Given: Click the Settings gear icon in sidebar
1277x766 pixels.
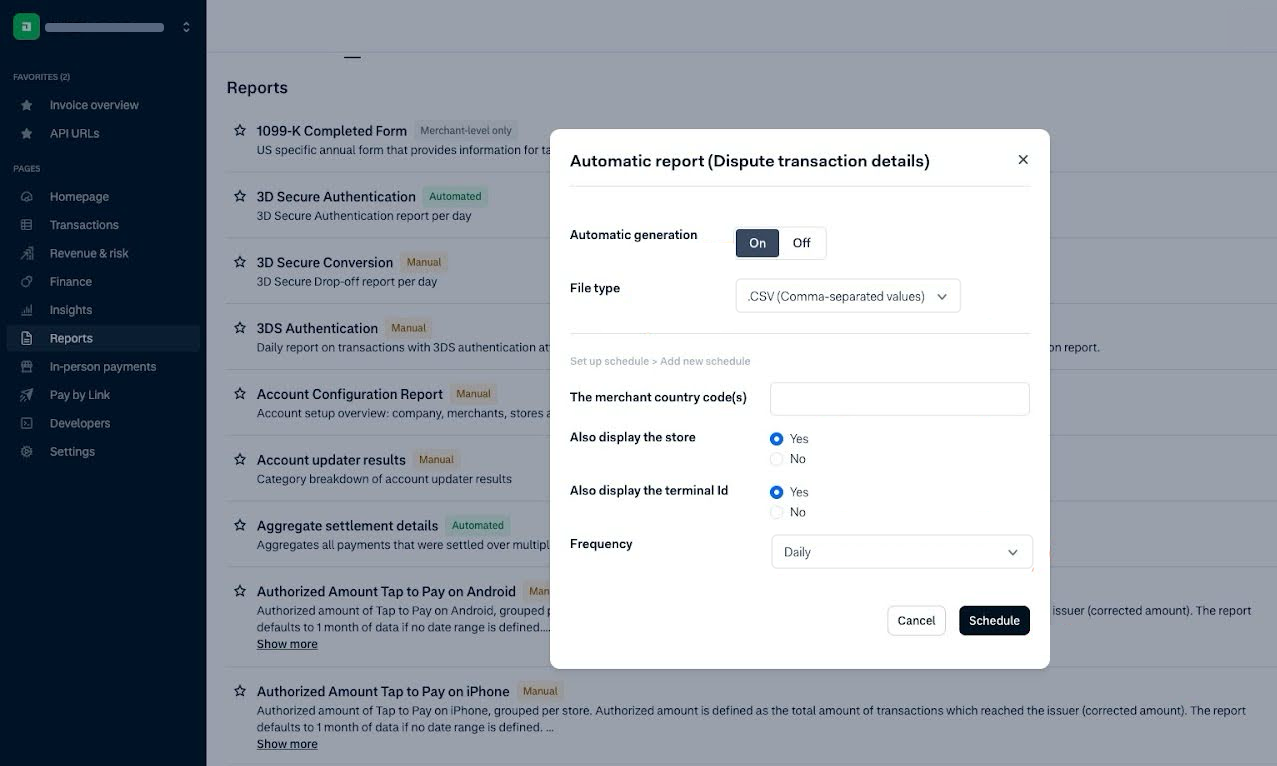Looking at the screenshot, I should pyautogui.click(x=27, y=452).
